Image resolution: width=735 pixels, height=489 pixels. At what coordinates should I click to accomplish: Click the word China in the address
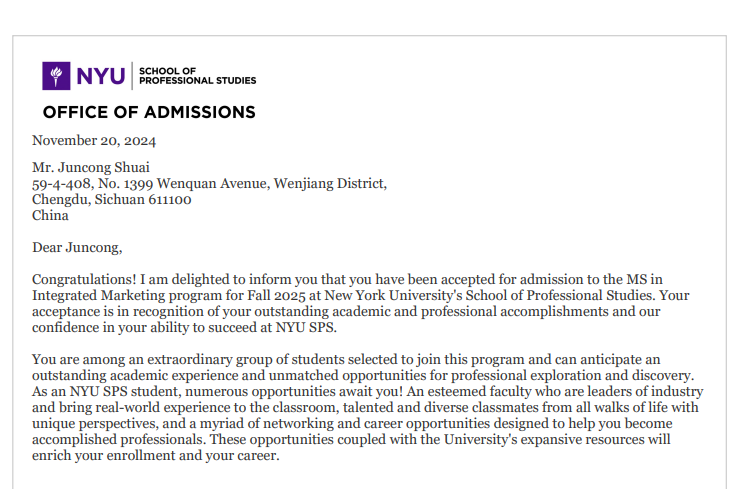click(50, 215)
